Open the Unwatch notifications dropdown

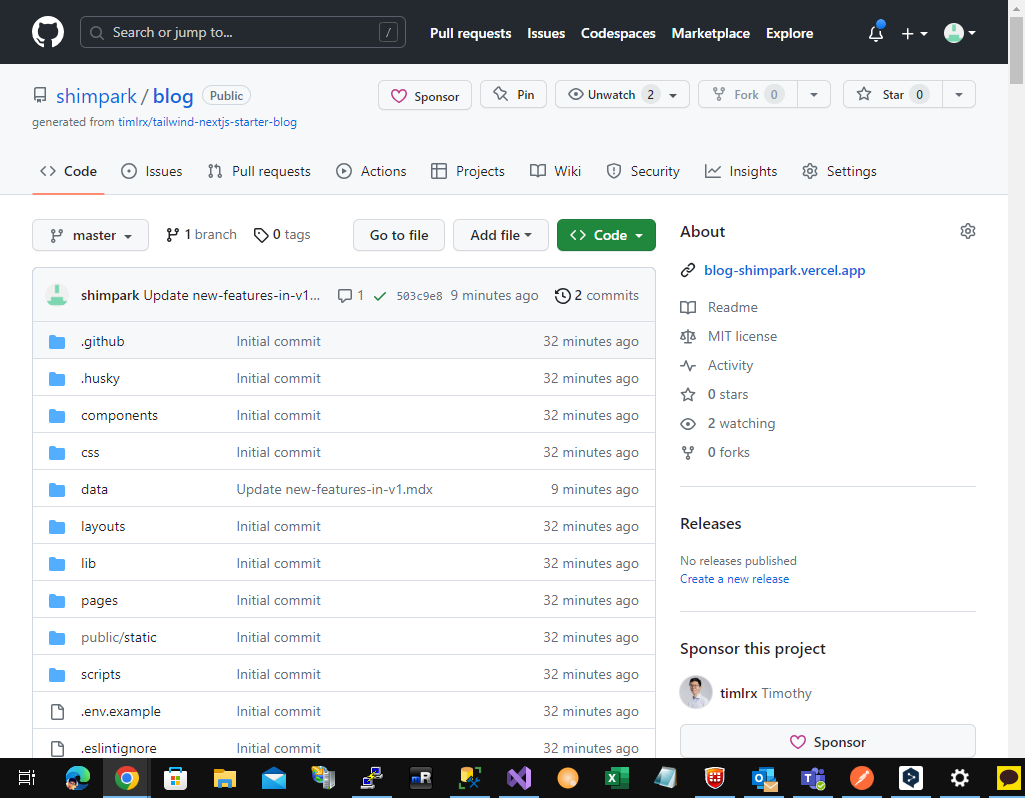(622, 95)
